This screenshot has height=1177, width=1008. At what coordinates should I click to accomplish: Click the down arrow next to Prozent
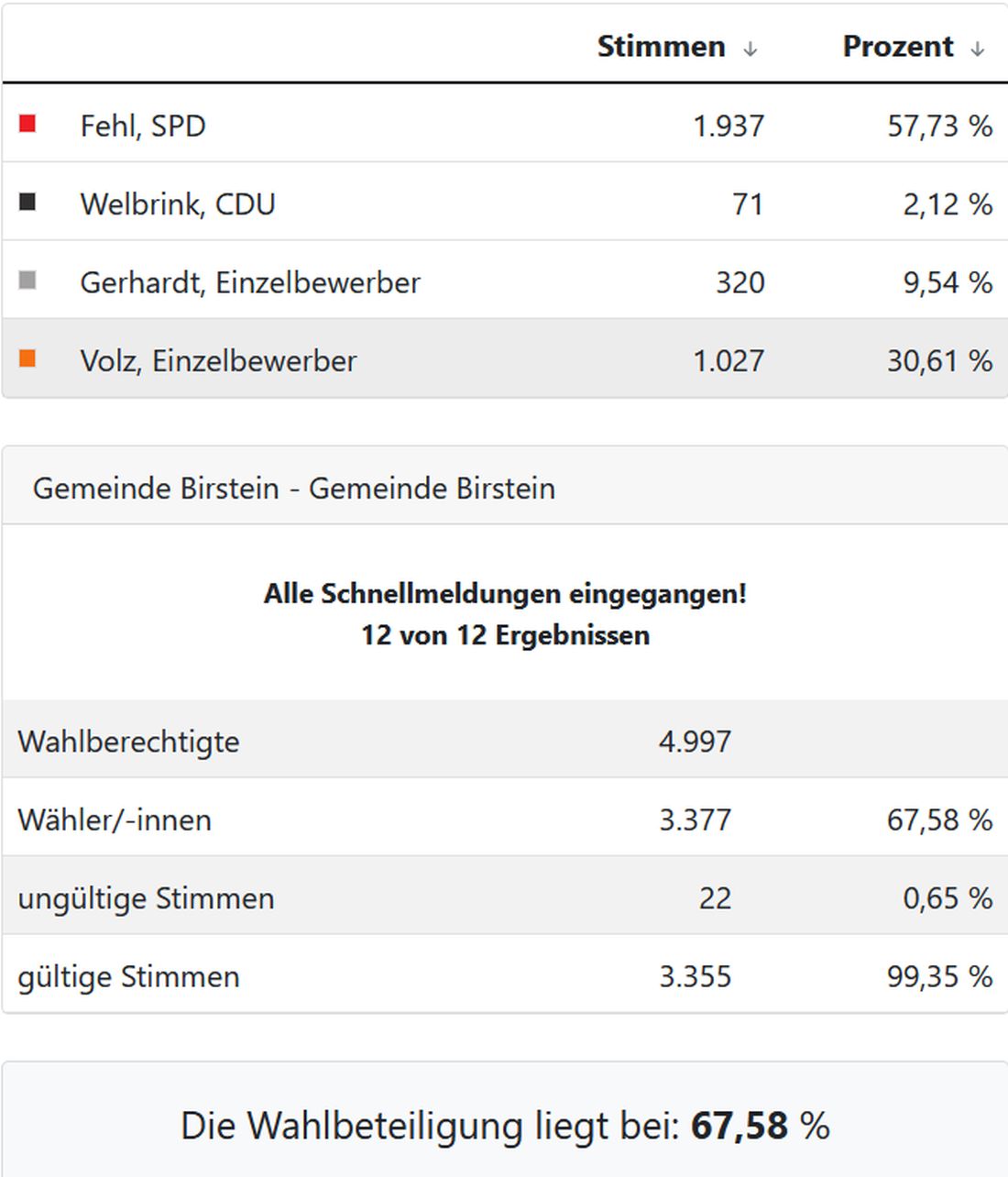pos(979,48)
